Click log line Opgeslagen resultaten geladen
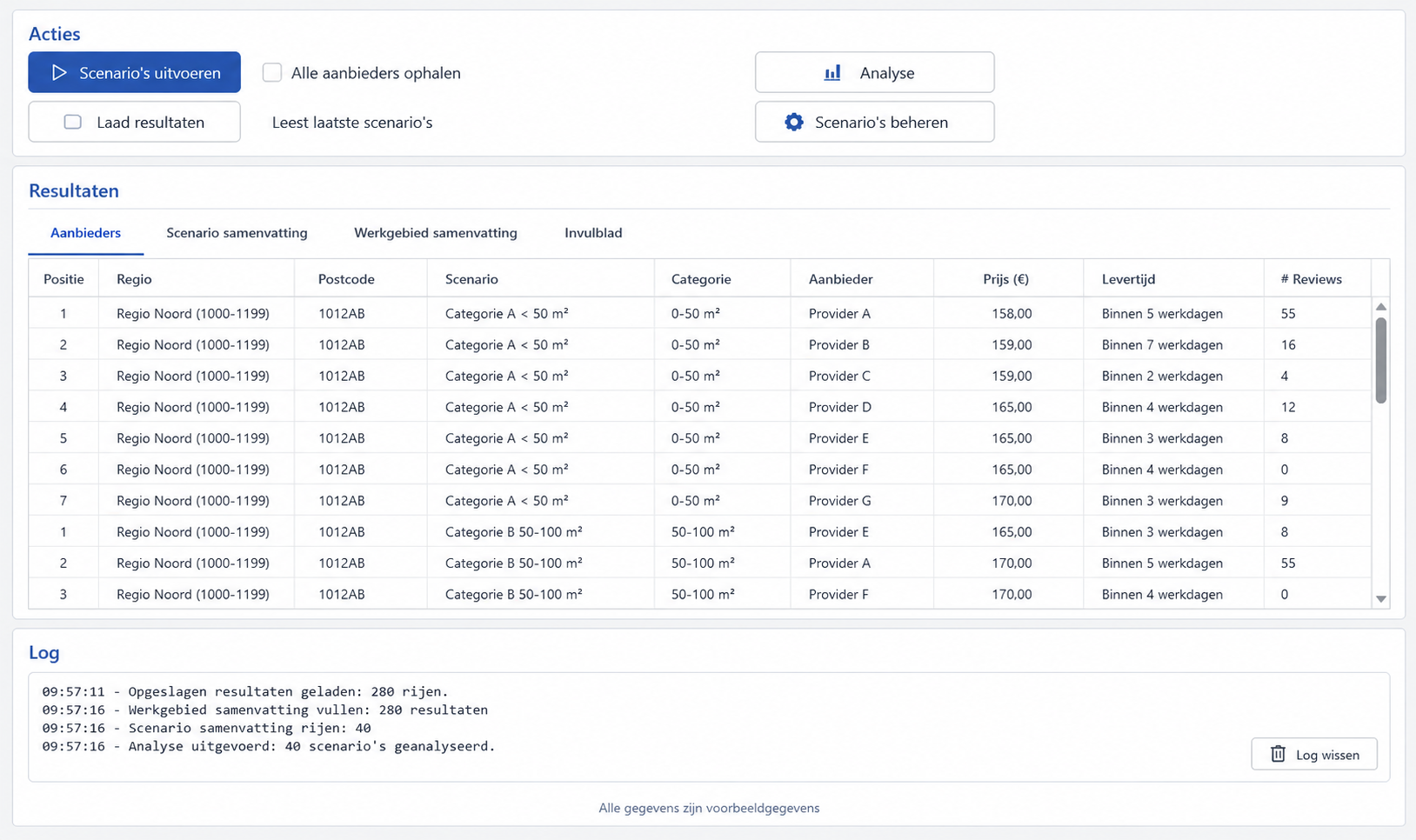 click(245, 692)
